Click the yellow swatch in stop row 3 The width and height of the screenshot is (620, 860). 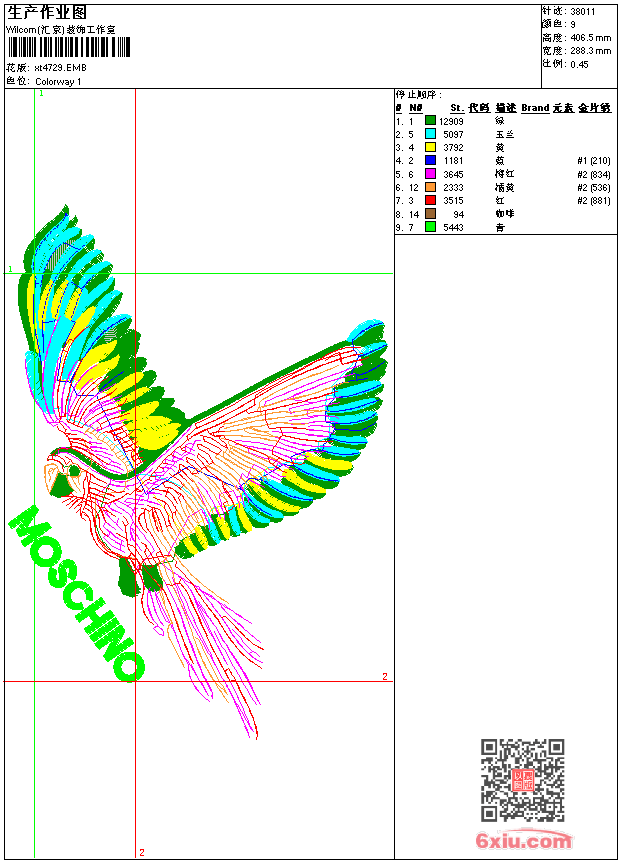430,147
